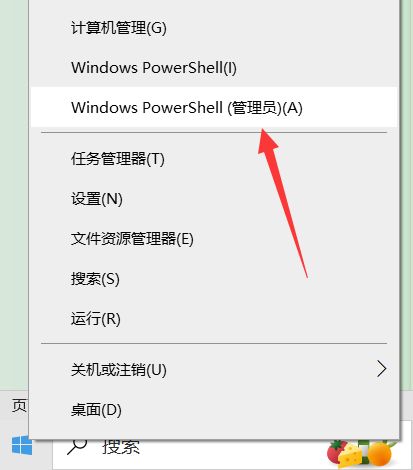Expand the 关机或注销 submenu chevron arrow
Viewport: 413px width, 470px height.
point(382,369)
